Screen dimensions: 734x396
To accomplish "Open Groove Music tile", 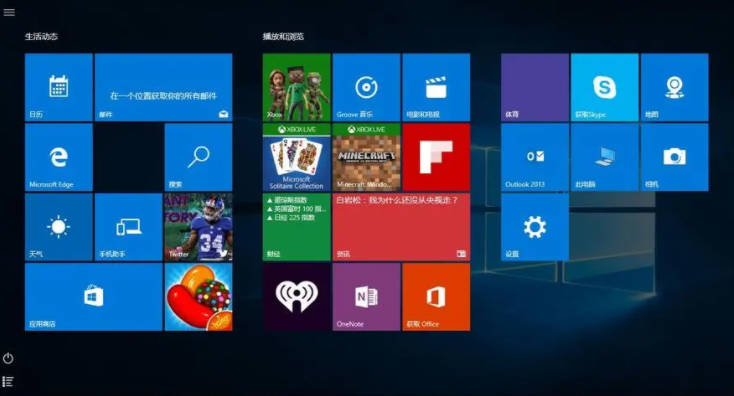I will point(367,87).
